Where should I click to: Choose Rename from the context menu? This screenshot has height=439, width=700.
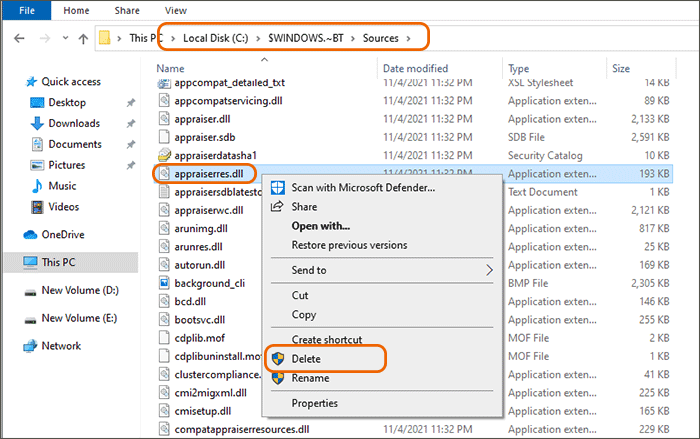click(x=310, y=378)
